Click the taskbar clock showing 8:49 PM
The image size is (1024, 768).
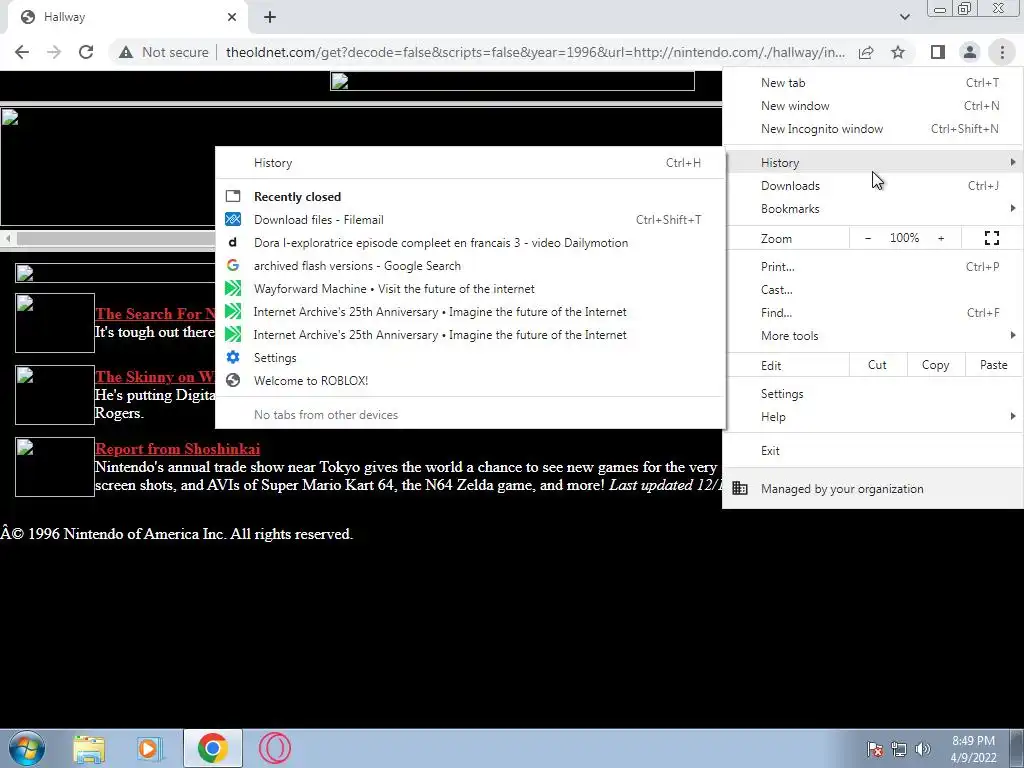973,749
